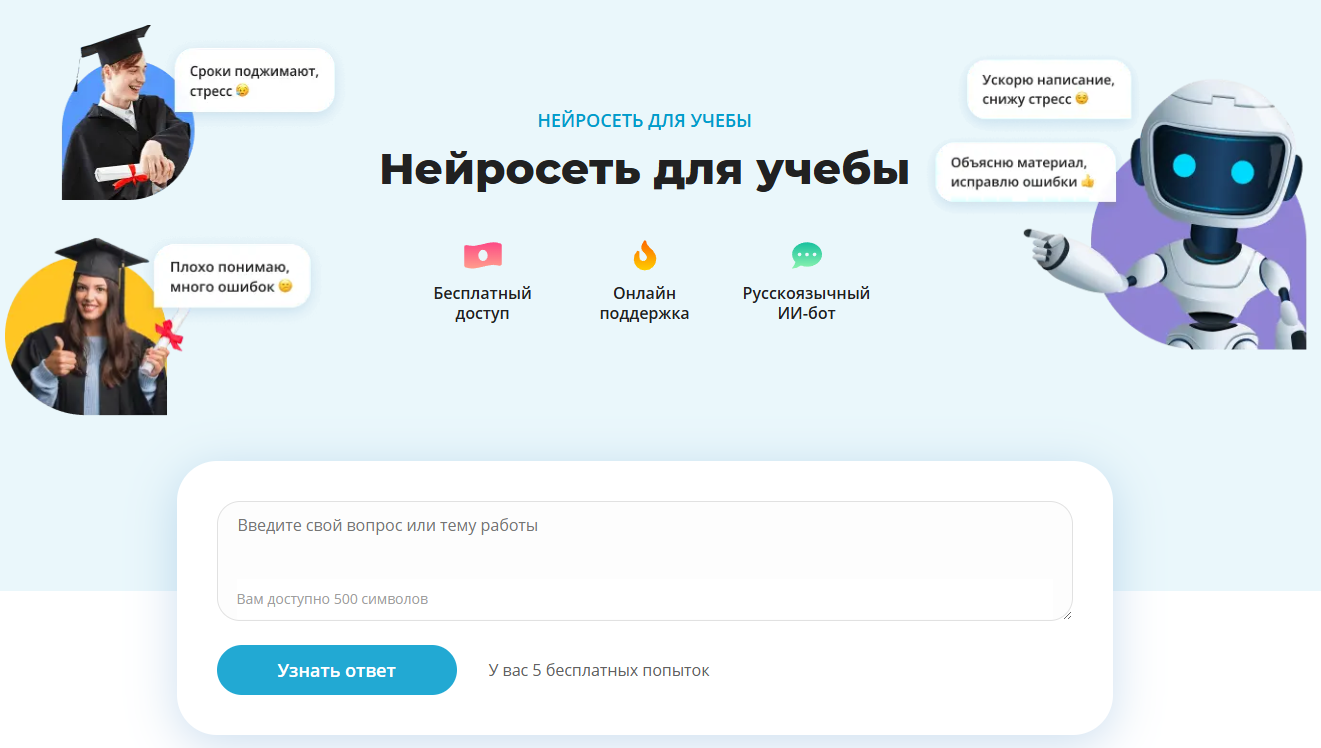
Task: Click the emoji after 'стресс' in the top-left bubble
Action: 242,91
